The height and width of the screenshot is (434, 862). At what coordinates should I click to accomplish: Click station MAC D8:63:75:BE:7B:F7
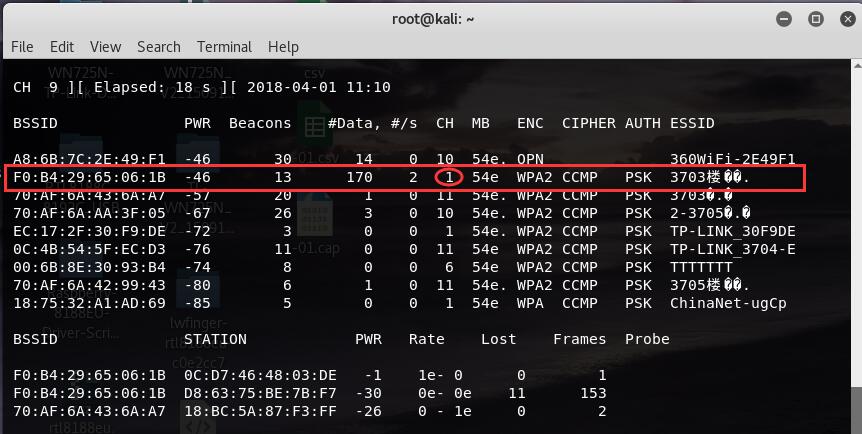point(260,393)
